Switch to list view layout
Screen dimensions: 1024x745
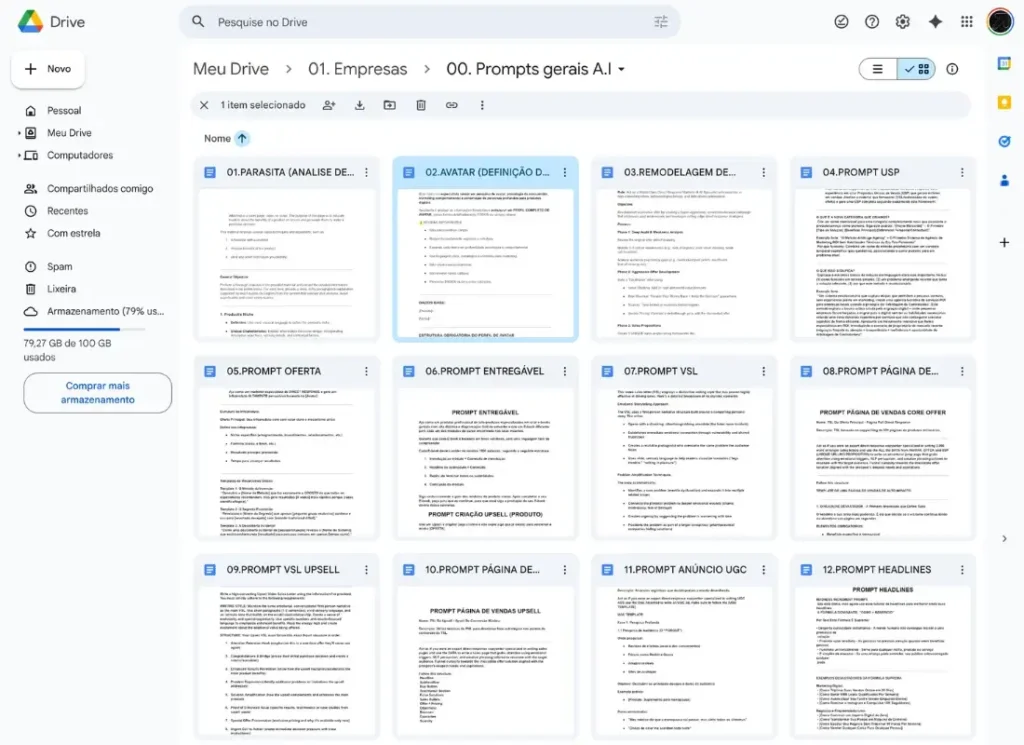pos(878,69)
